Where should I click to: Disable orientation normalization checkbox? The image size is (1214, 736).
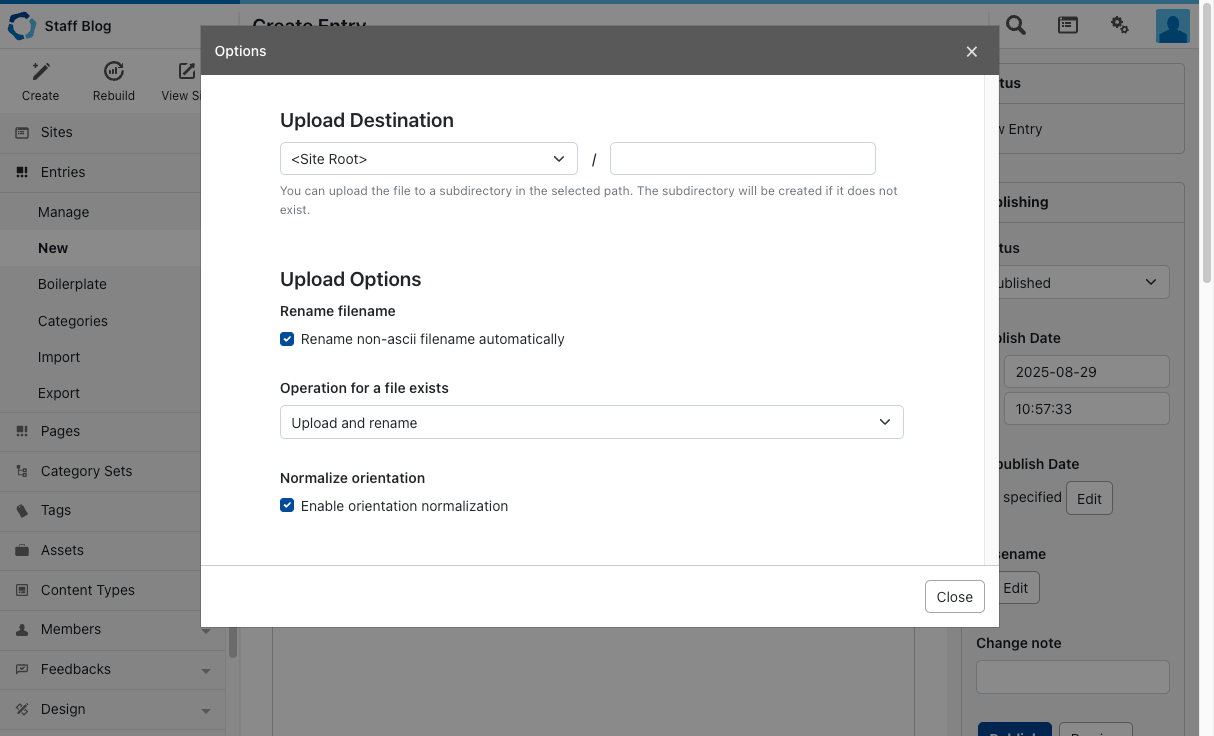pos(287,506)
